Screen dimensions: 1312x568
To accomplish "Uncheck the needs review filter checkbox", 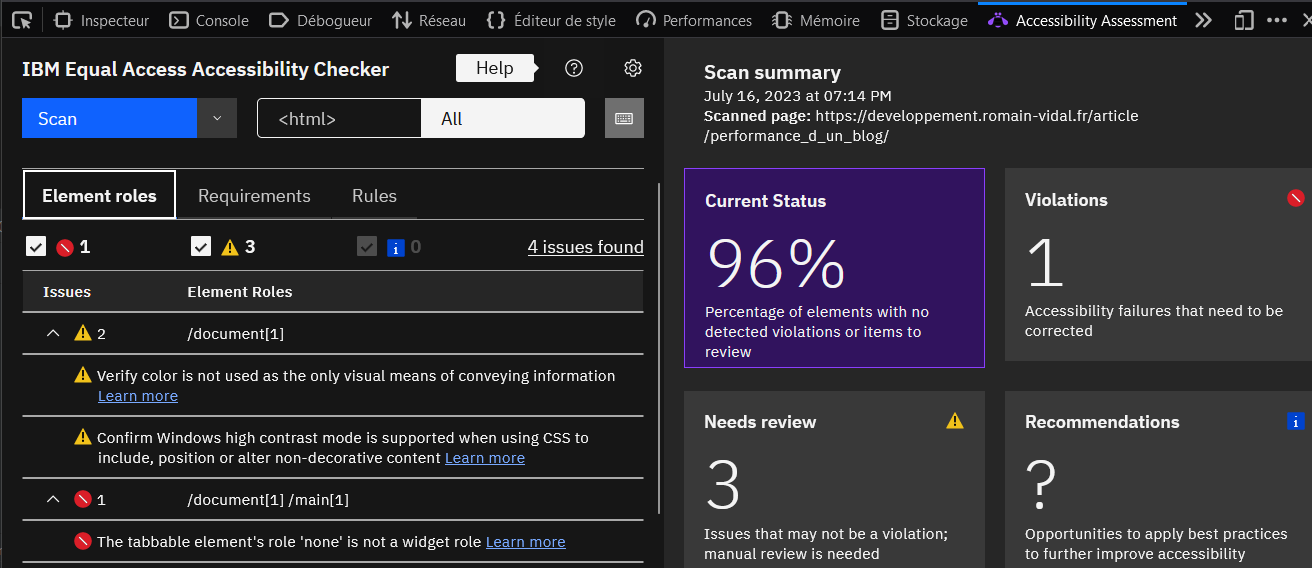I will pyautogui.click(x=201, y=247).
